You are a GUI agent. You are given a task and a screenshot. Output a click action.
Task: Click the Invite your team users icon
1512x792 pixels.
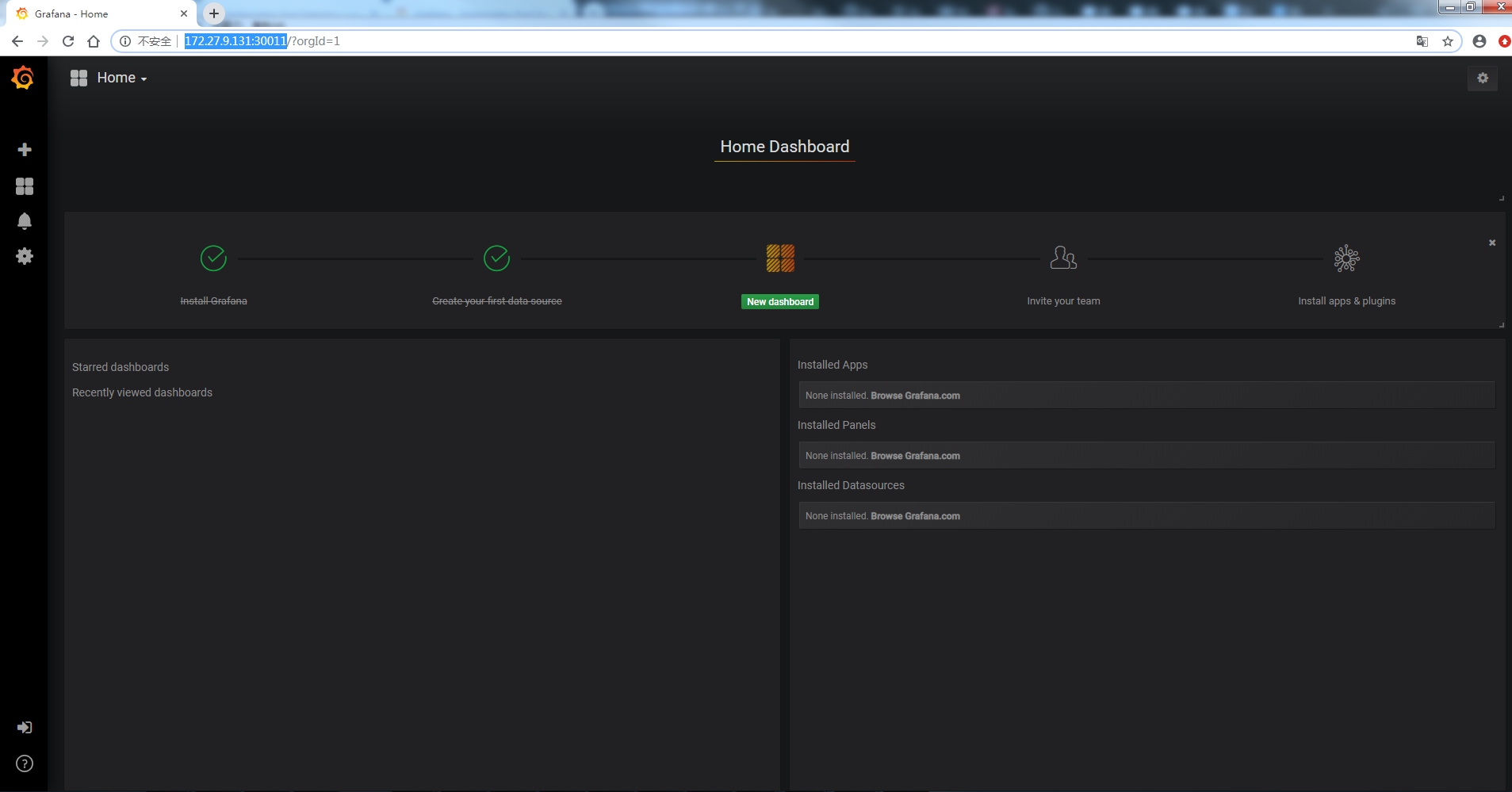[x=1063, y=258]
